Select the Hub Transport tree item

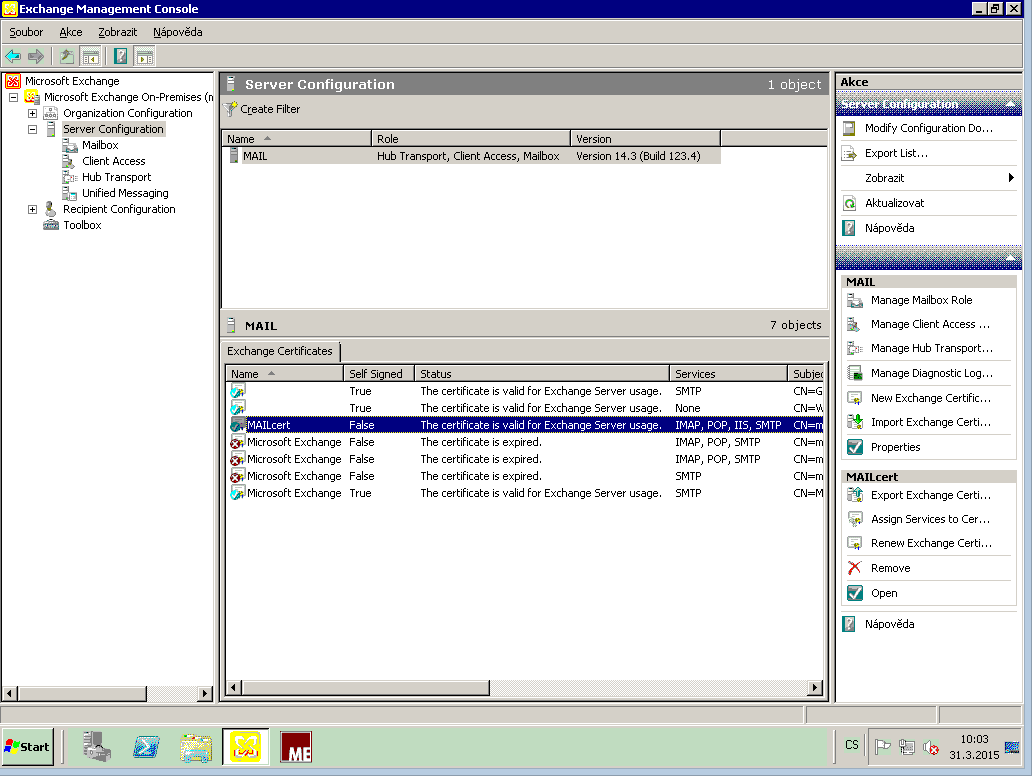(116, 177)
